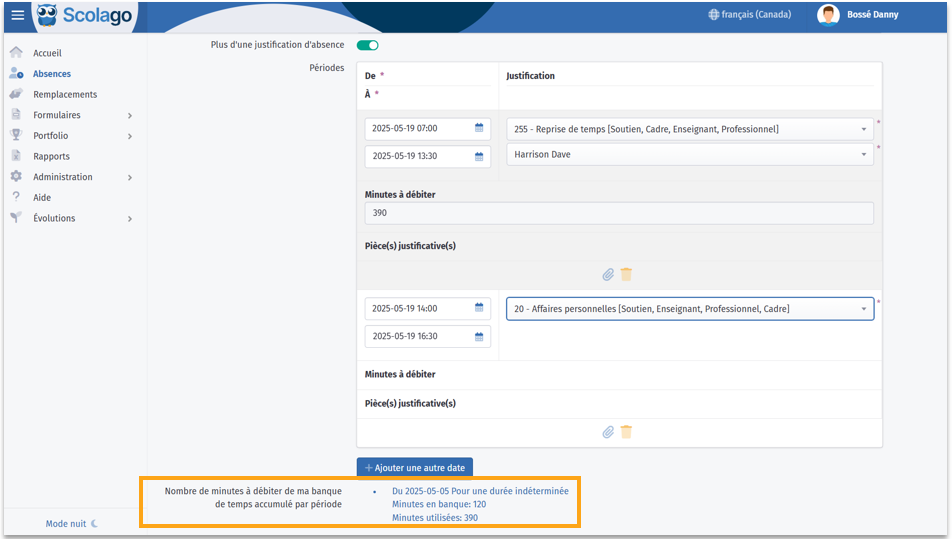The height and width of the screenshot is (539, 952).
Task: Delete attachment of the second period
Action: [x=627, y=432]
